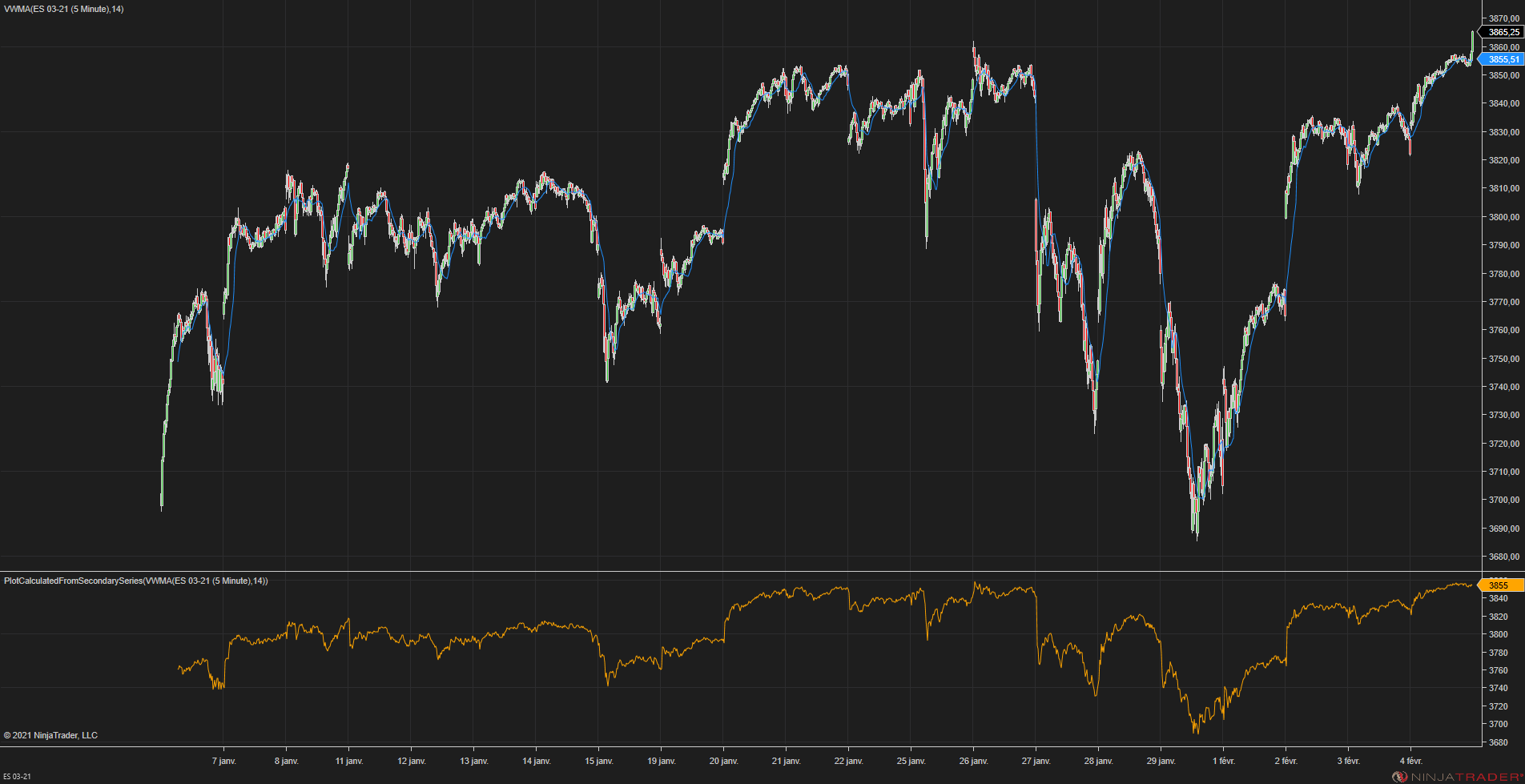Viewport: 1525px width, 784px height.
Task: Click the 3760,00 price axis label
Action: [1504, 330]
